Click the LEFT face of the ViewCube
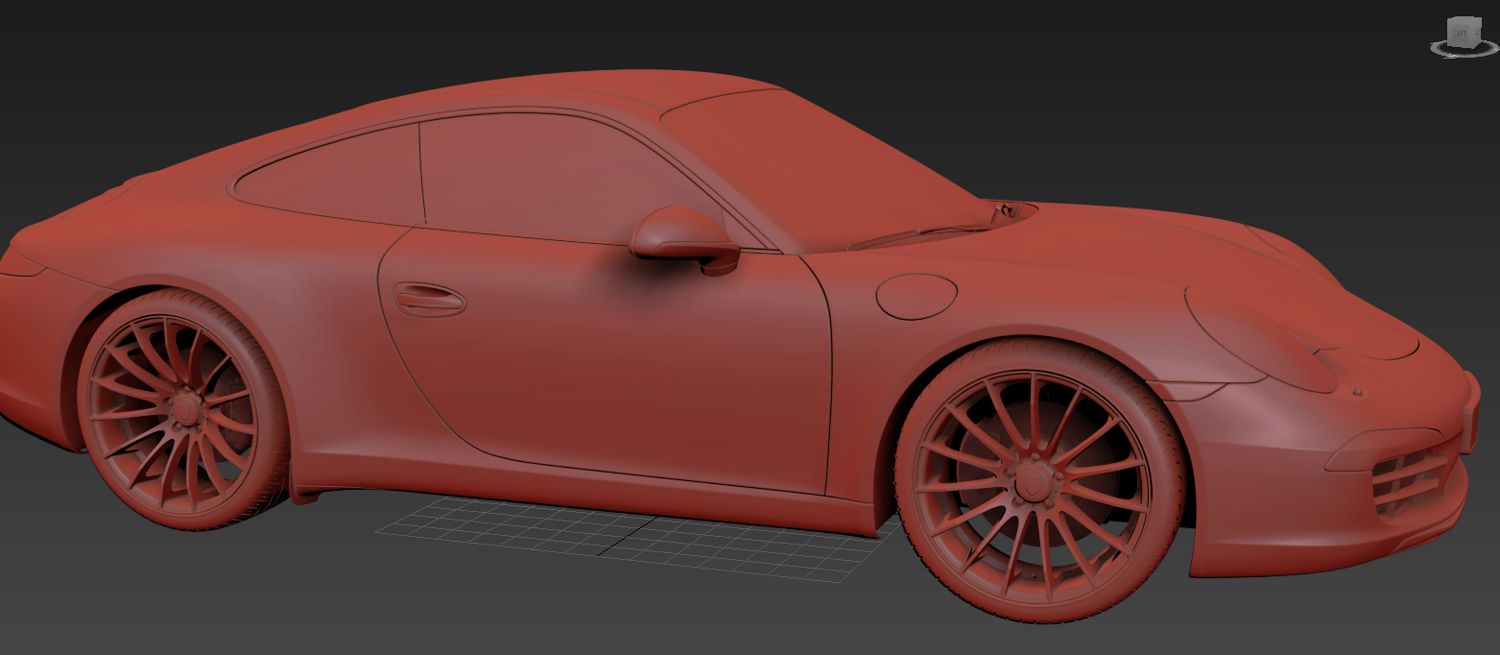The width and height of the screenshot is (1500, 655). click(1460, 33)
